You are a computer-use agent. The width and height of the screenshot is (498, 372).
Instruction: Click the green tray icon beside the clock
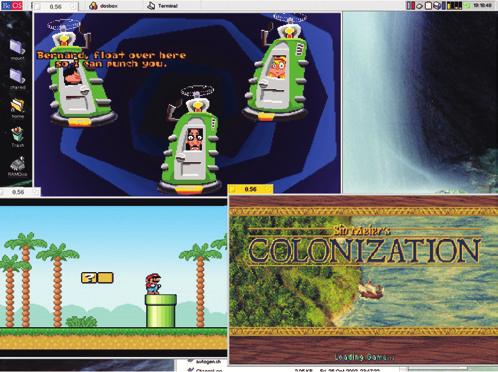click(x=467, y=6)
